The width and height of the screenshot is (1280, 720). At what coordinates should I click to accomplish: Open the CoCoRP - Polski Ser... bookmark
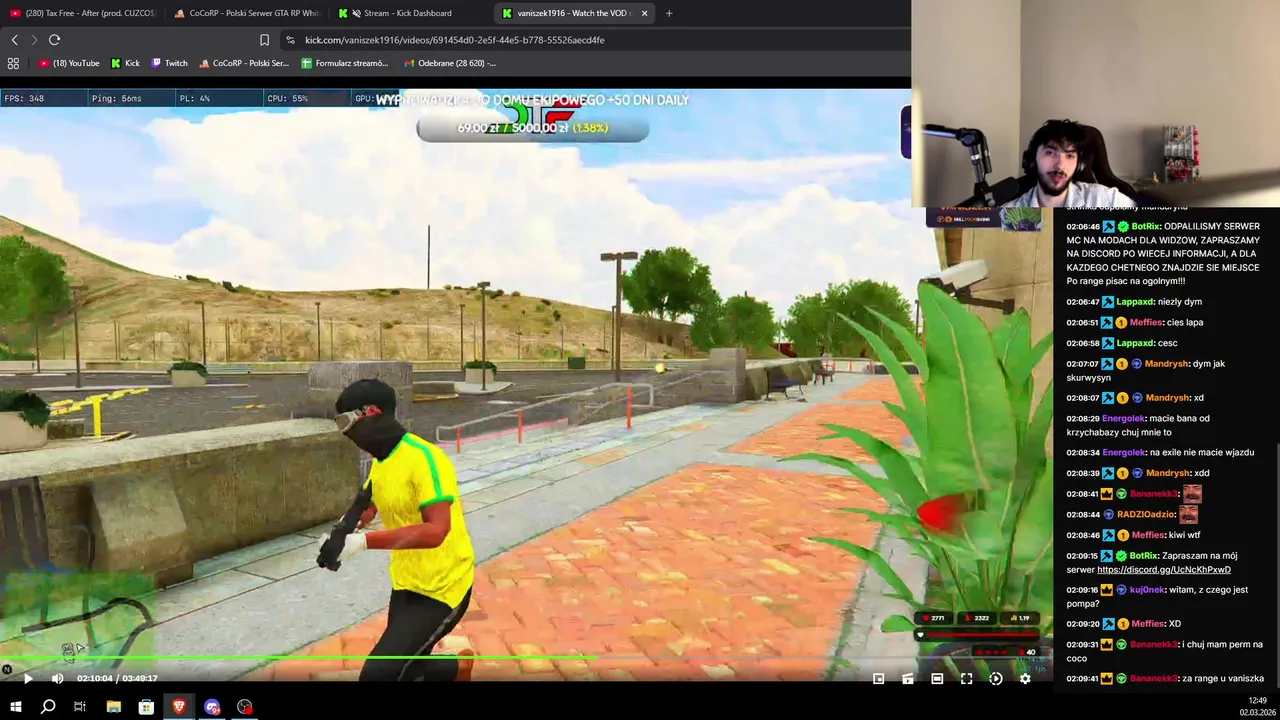tap(244, 63)
